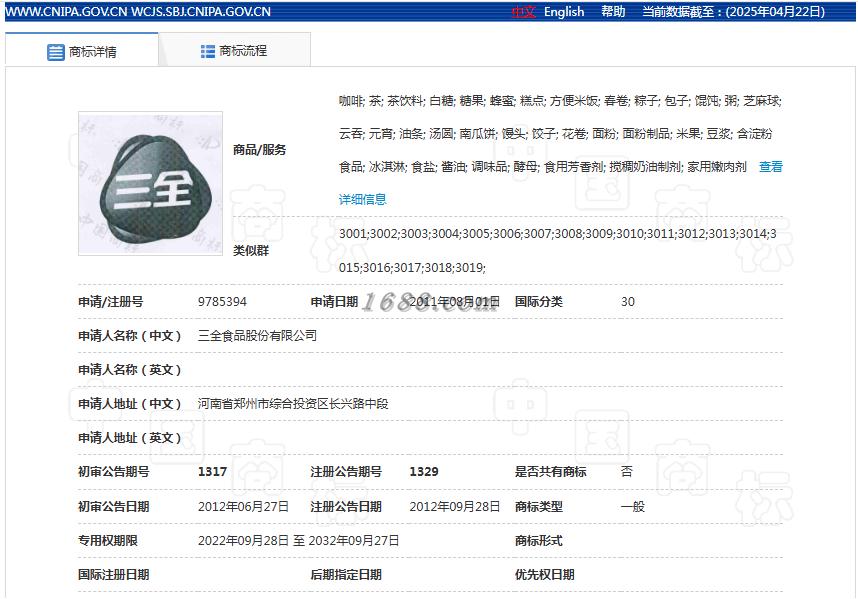
Task: Click header text WWW.CNIPA.GOV.CN
Action: 66,11
